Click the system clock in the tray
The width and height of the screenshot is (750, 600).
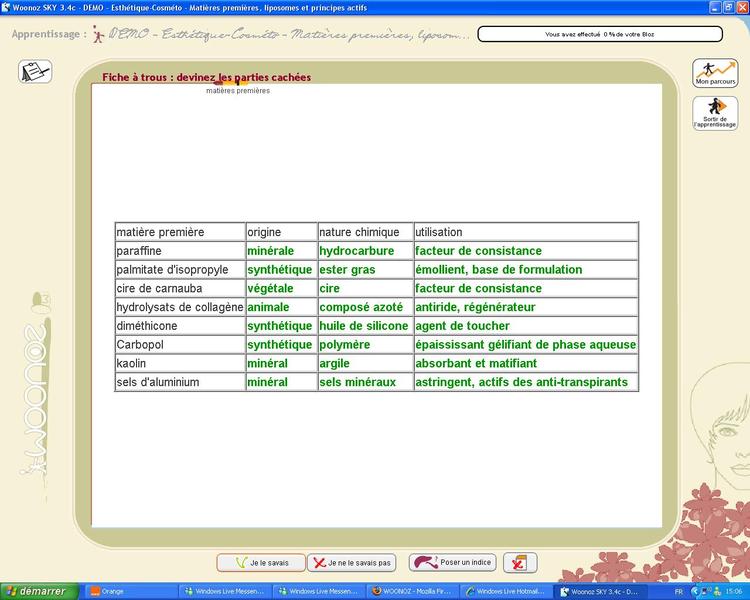click(733, 591)
